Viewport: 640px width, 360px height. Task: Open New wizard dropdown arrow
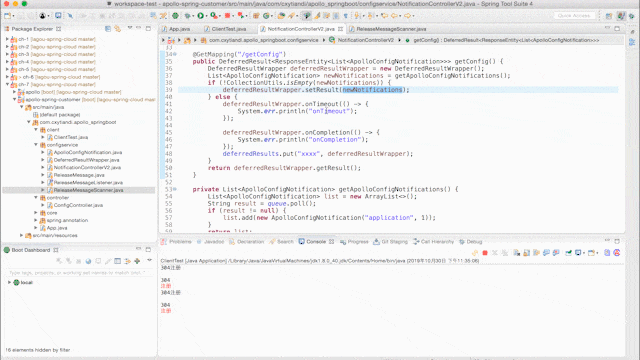[x=13, y=16]
